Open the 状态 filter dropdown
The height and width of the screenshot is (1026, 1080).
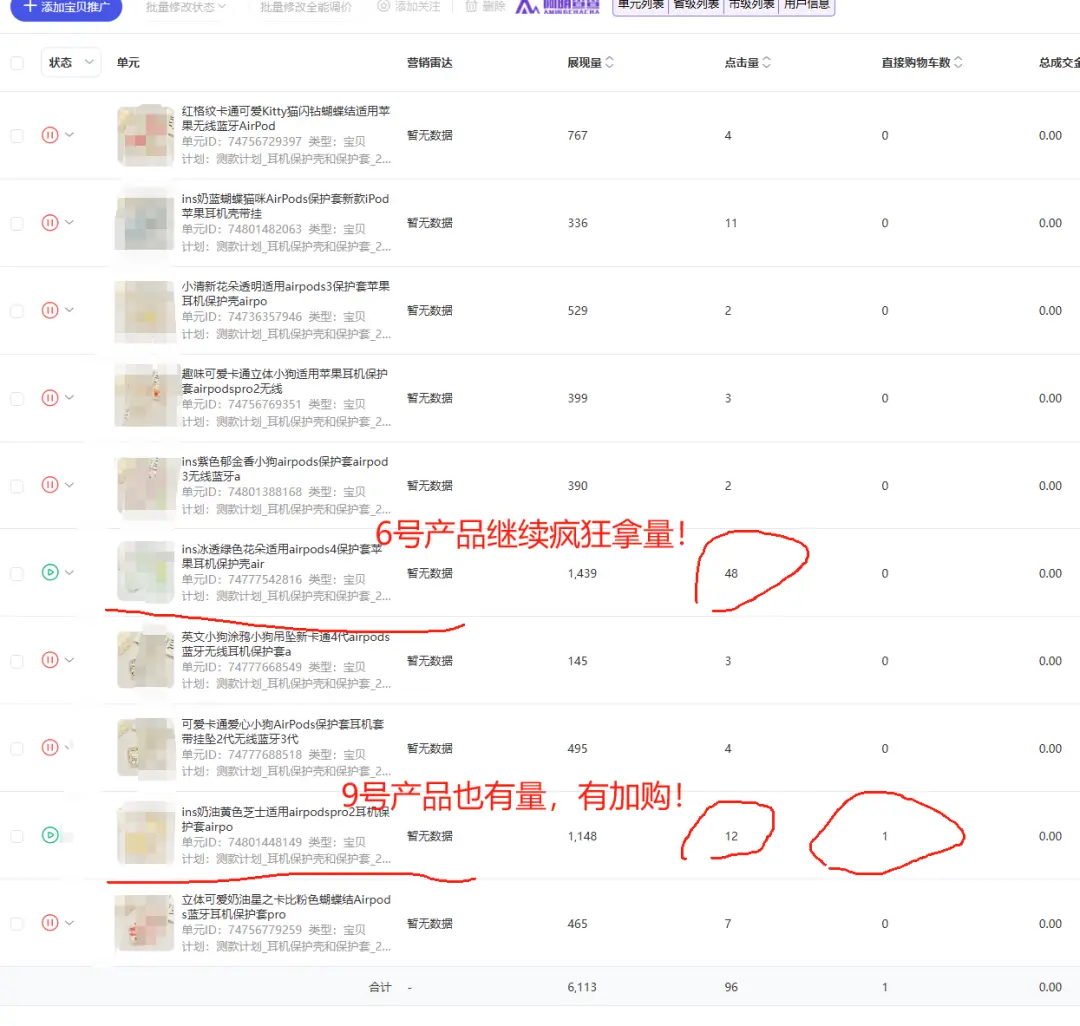point(71,63)
